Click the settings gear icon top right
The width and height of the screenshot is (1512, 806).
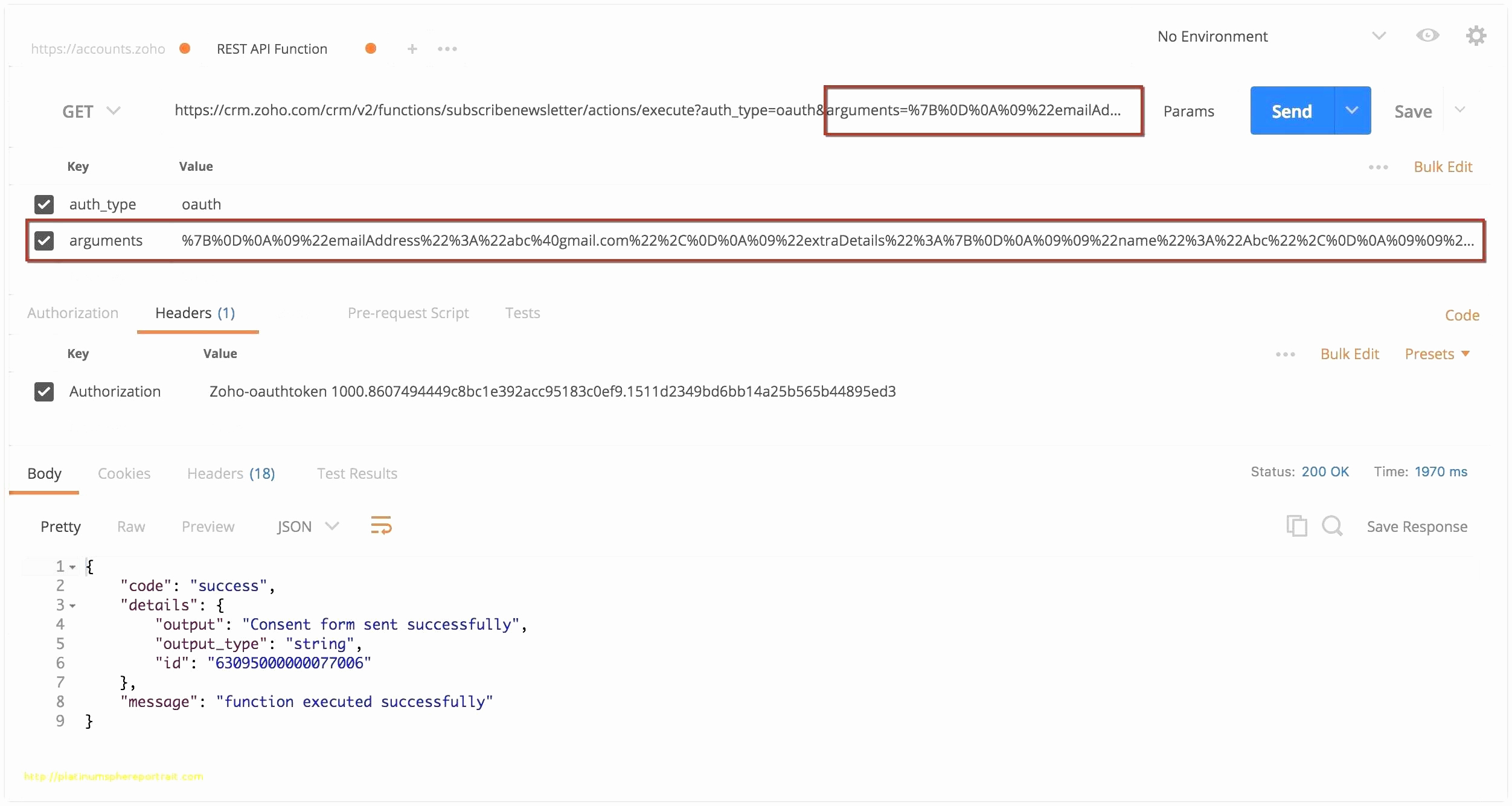(1477, 36)
